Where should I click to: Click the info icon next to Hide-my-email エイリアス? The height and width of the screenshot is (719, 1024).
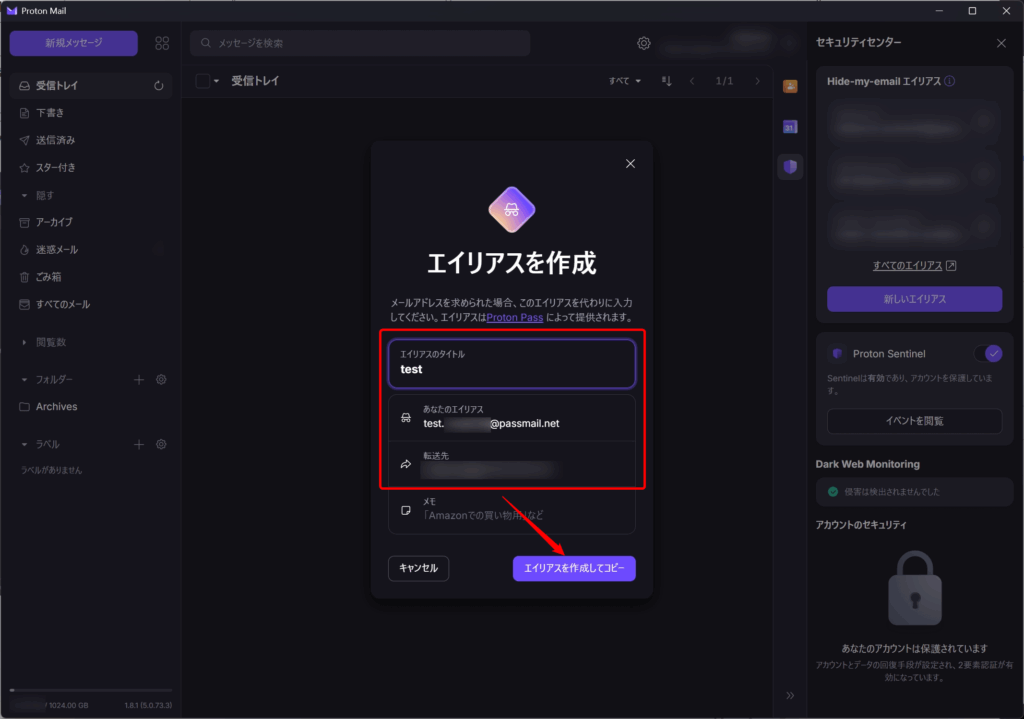point(950,81)
